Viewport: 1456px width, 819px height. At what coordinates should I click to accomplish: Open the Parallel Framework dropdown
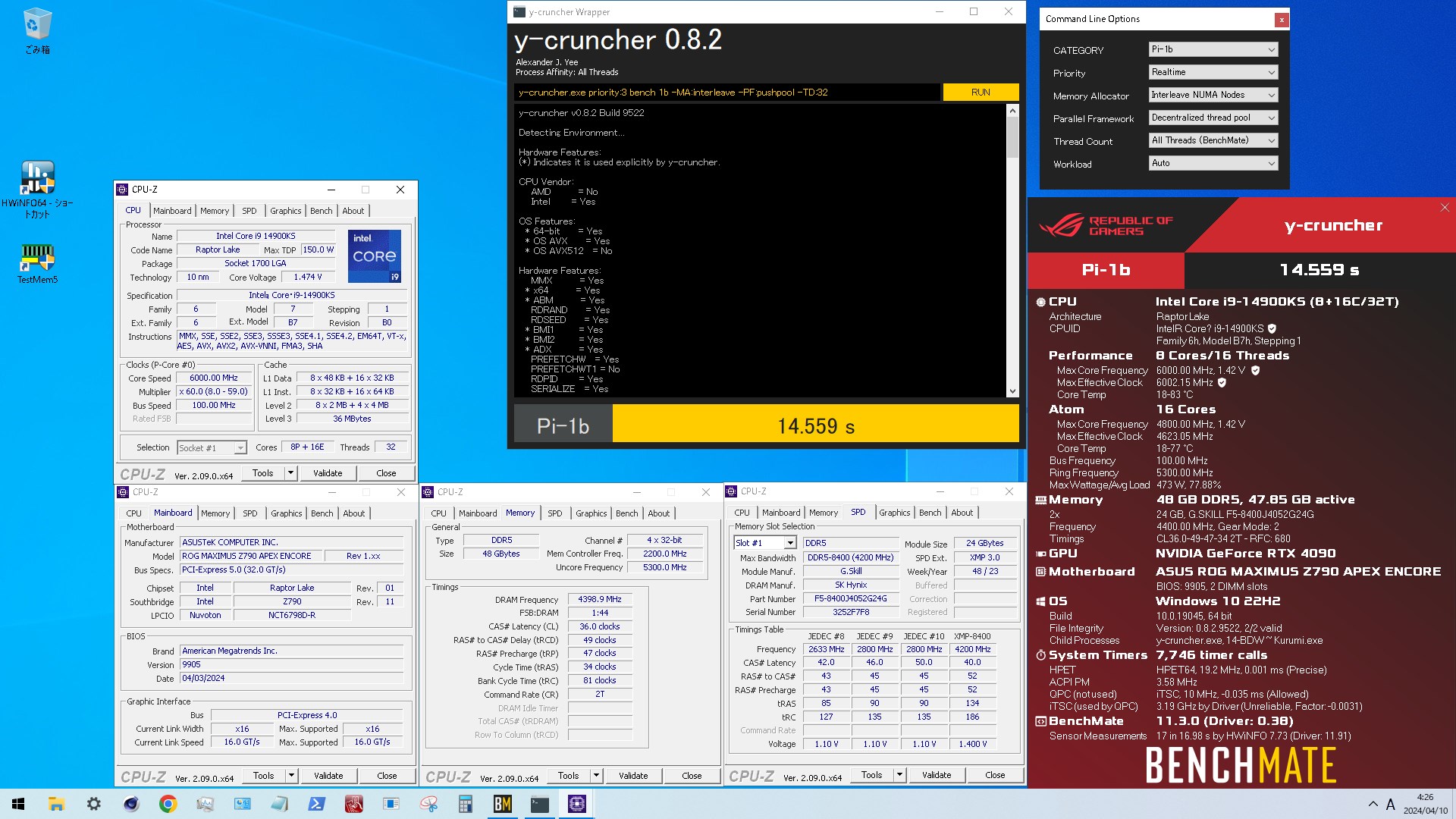pos(1213,118)
